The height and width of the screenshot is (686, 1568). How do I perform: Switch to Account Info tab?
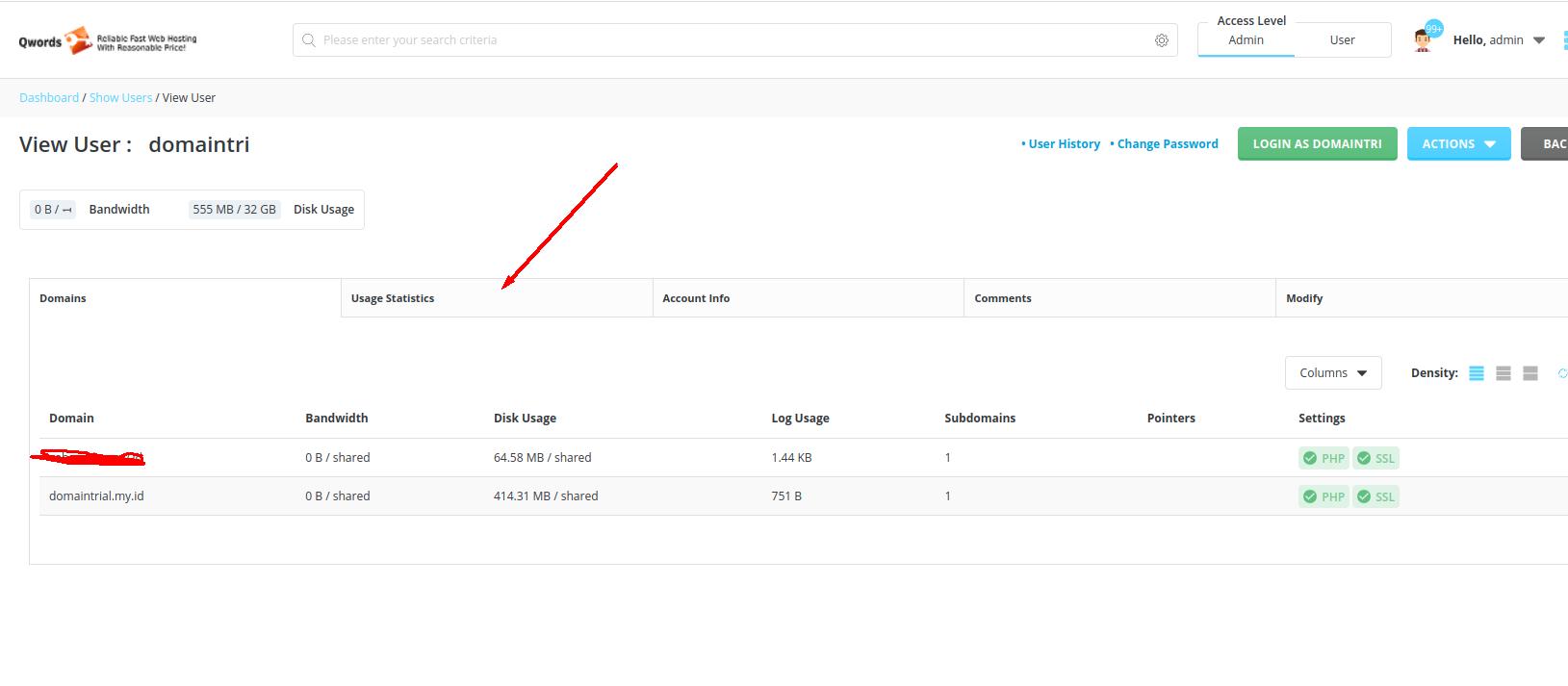[809, 298]
